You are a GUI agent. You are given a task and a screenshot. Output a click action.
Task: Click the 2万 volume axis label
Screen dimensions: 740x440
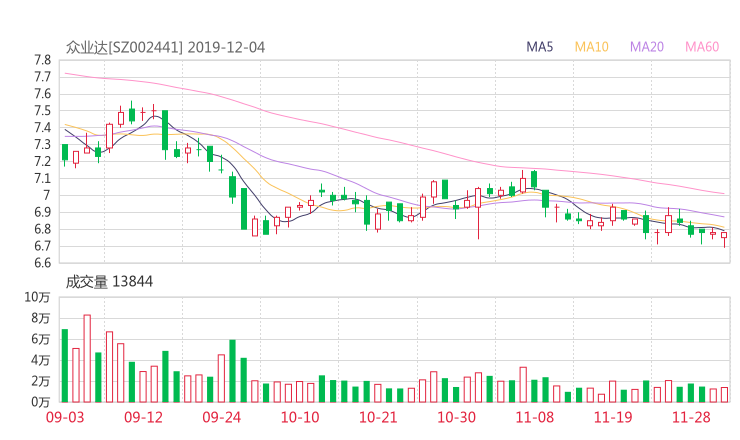tap(41, 381)
